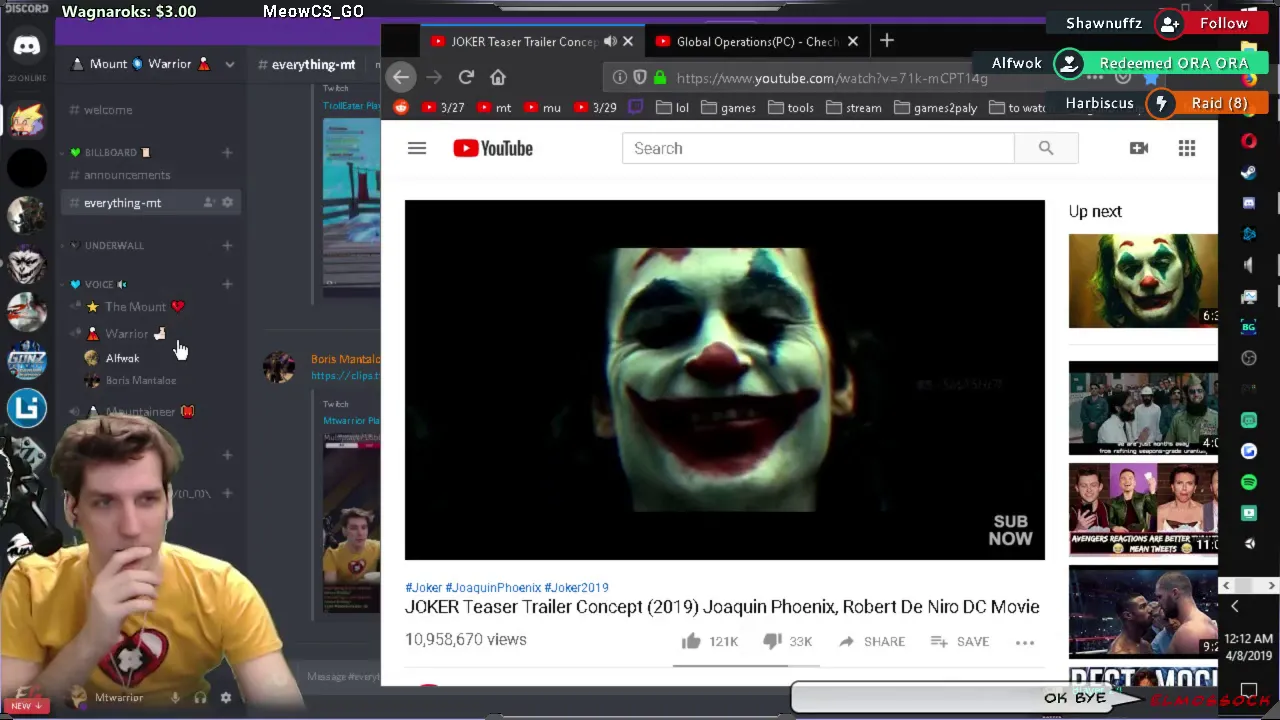The height and width of the screenshot is (720, 1280).
Task: Open Twitch bookmark icon in bookmarks bar
Action: click(x=635, y=107)
